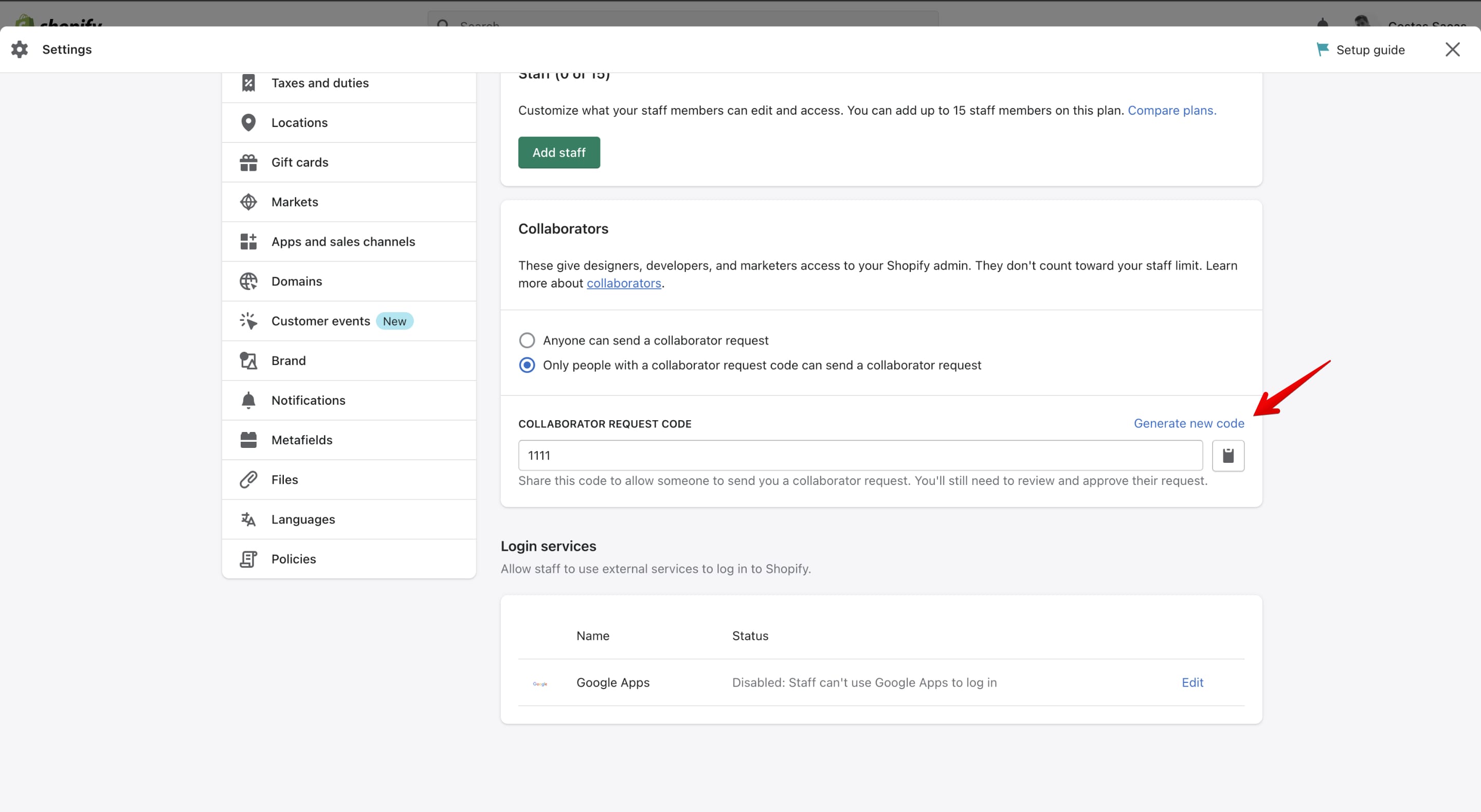Click the Generate new code link

(x=1188, y=423)
